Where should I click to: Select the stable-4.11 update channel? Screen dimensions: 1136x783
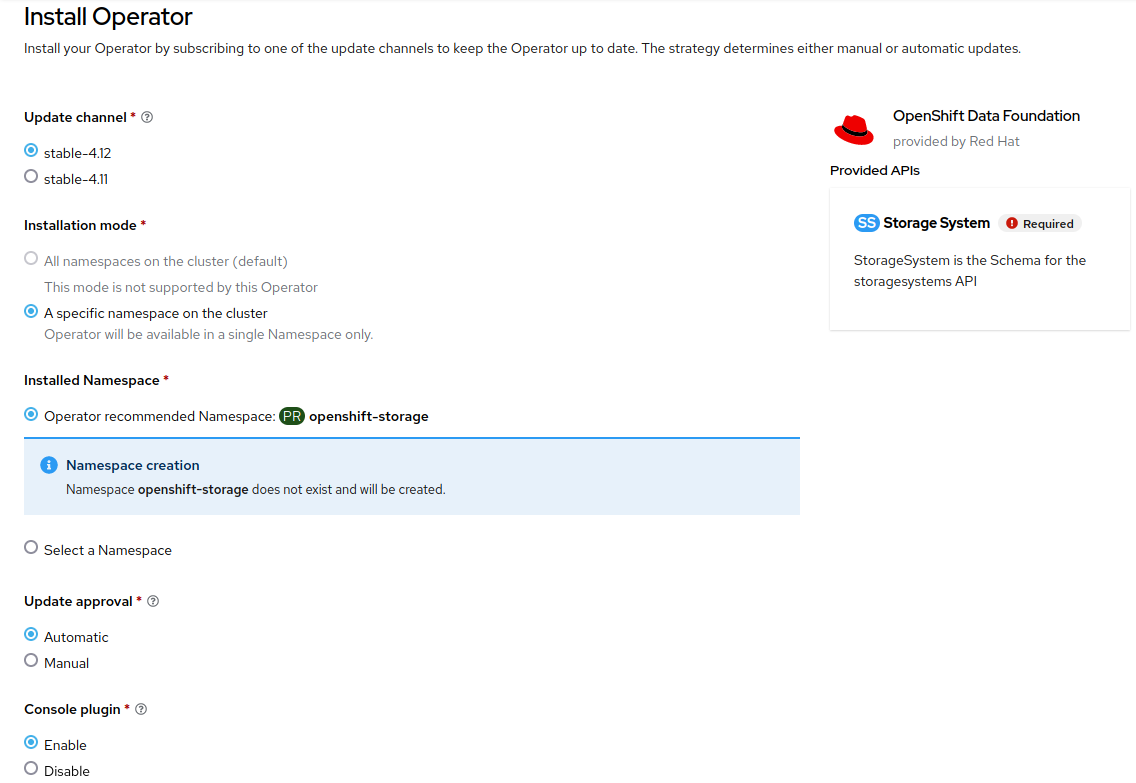click(x=30, y=178)
